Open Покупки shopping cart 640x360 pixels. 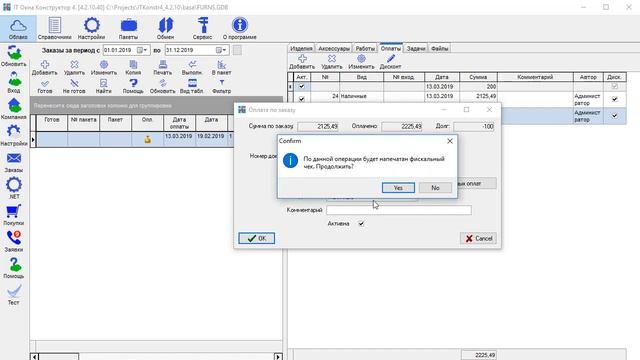point(14,215)
